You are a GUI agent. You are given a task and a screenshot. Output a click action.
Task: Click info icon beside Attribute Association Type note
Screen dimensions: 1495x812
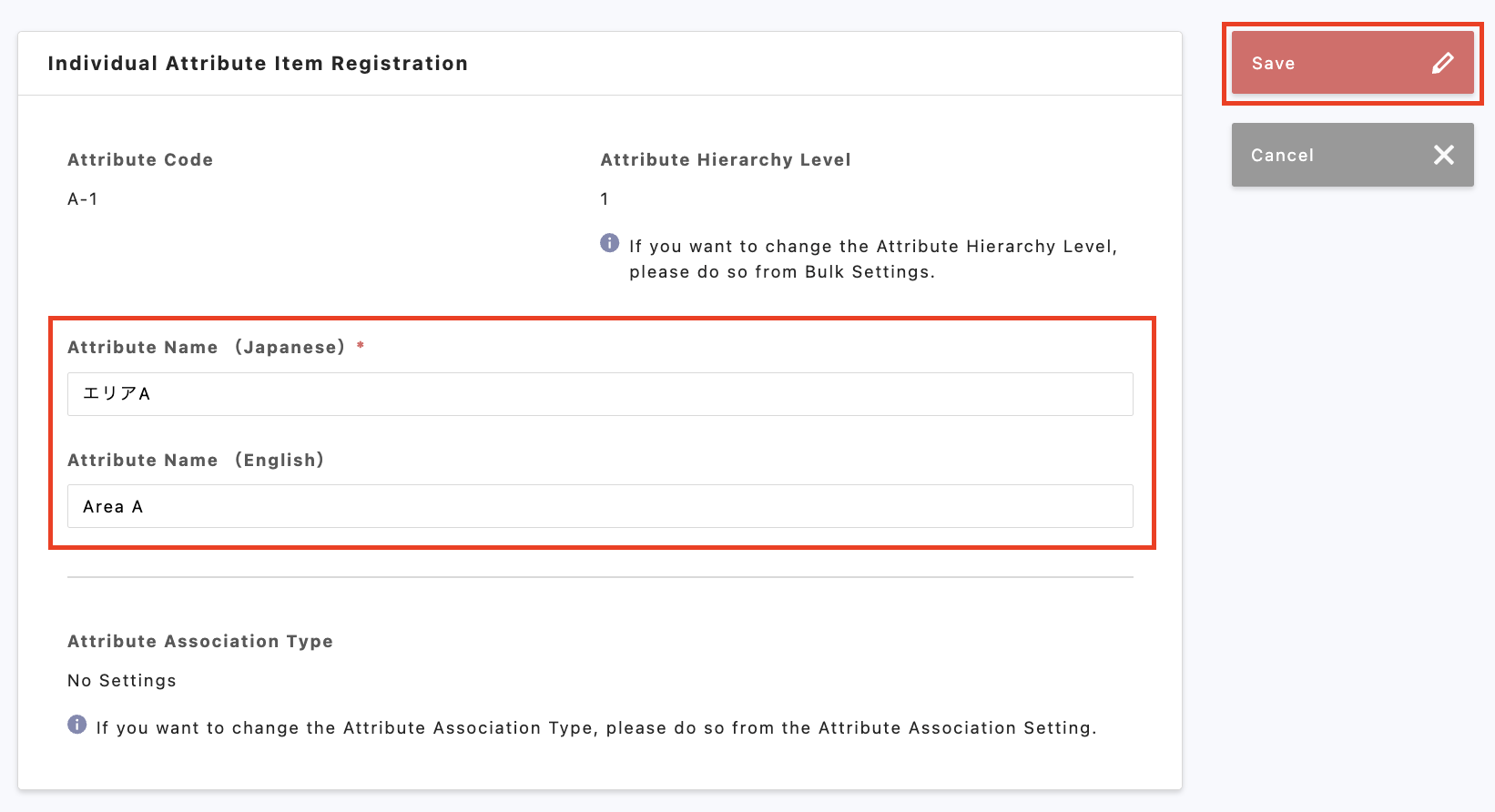pos(77,725)
